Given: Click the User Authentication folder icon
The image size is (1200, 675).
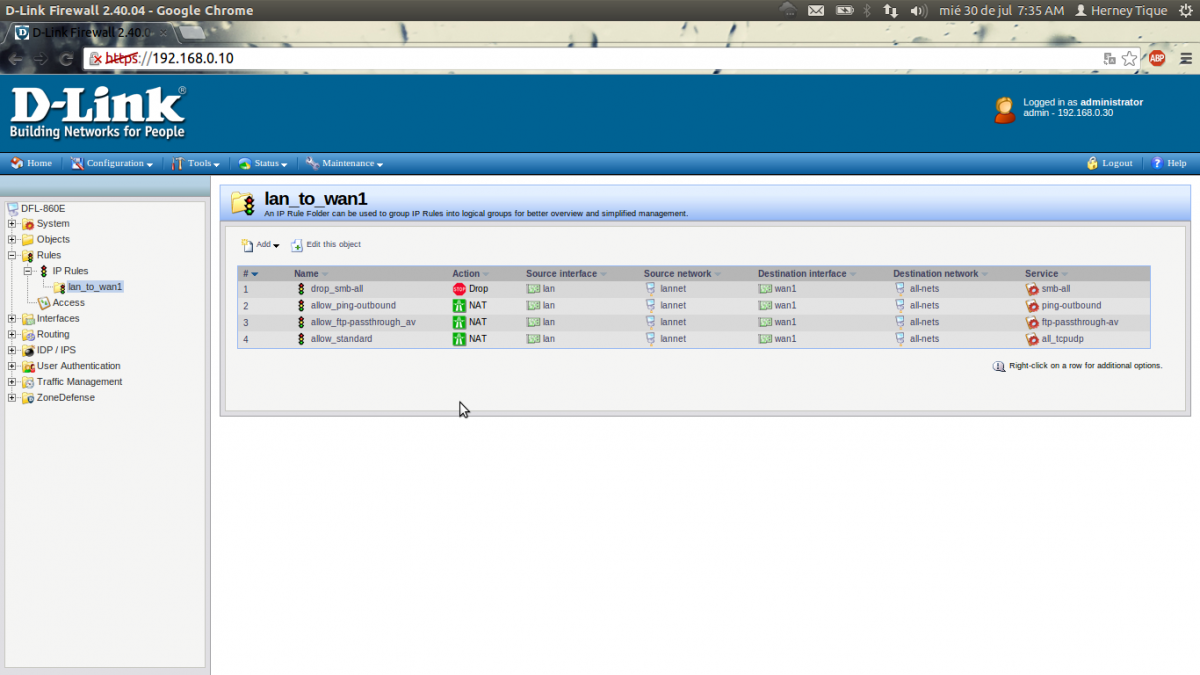Looking at the screenshot, I should (x=28, y=366).
